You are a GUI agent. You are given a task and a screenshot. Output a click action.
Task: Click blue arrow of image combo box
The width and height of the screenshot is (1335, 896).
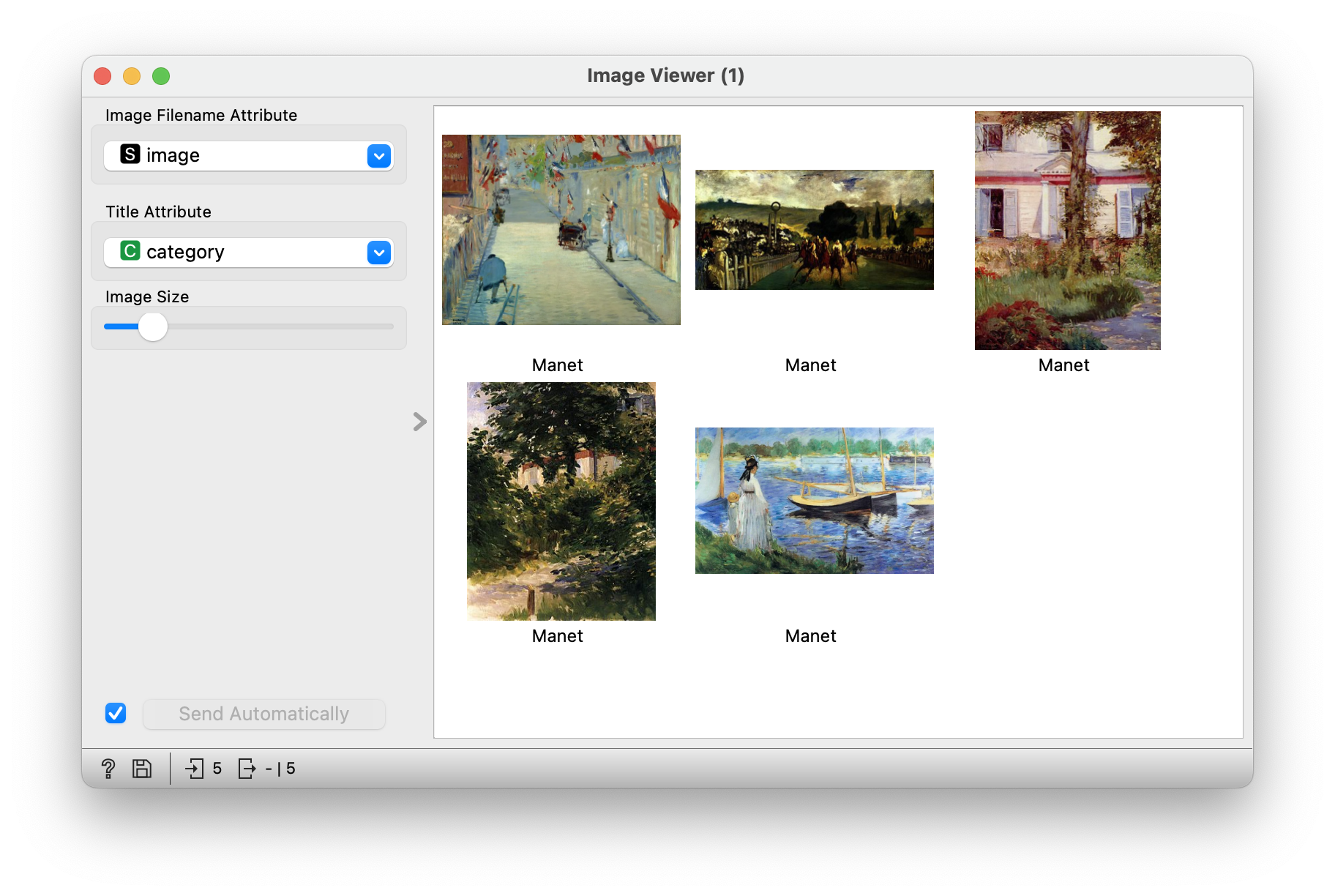pyautogui.click(x=379, y=156)
